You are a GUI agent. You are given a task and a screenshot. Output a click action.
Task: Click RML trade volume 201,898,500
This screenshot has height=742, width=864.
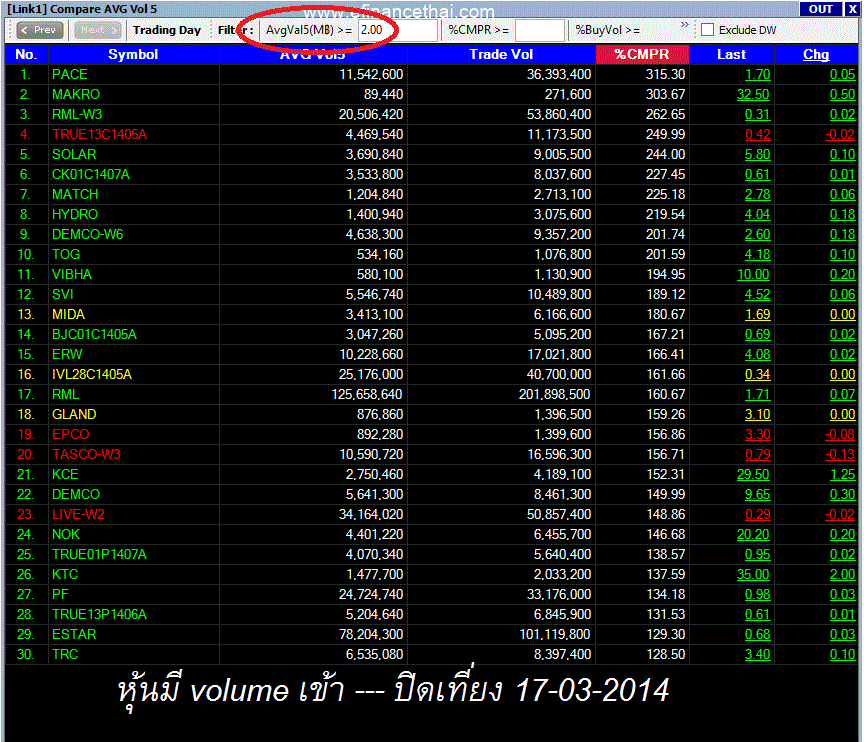tap(554, 394)
